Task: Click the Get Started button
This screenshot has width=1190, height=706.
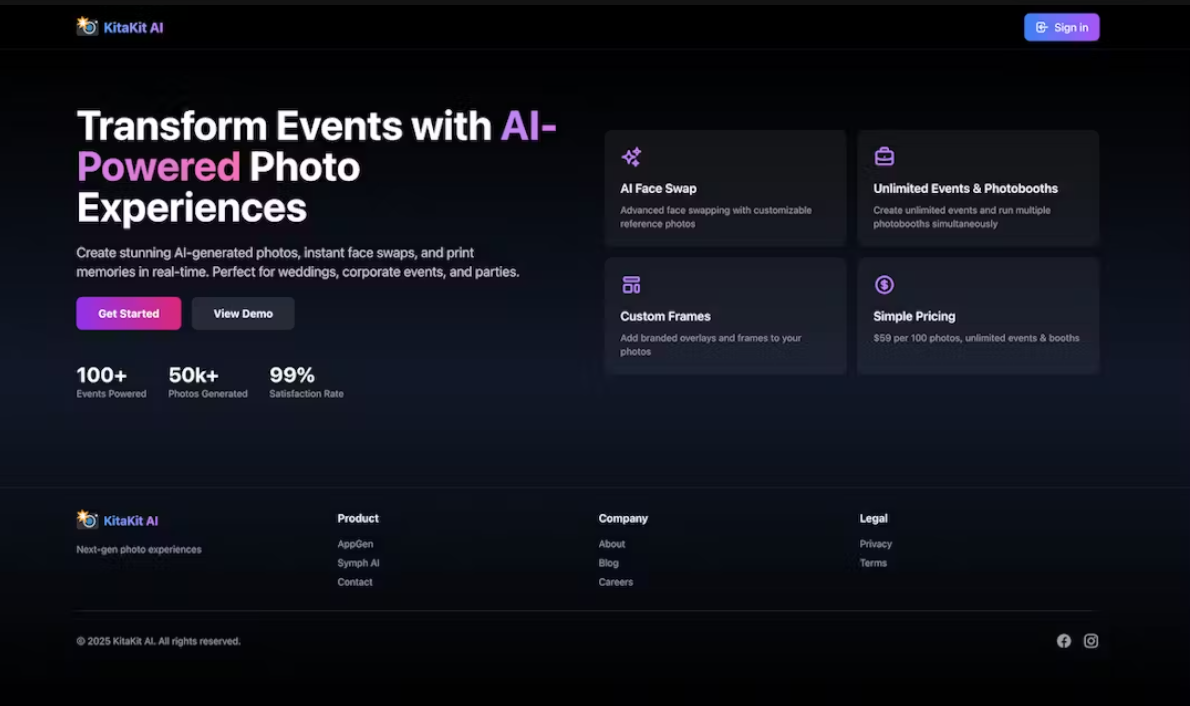Action: [x=128, y=314]
